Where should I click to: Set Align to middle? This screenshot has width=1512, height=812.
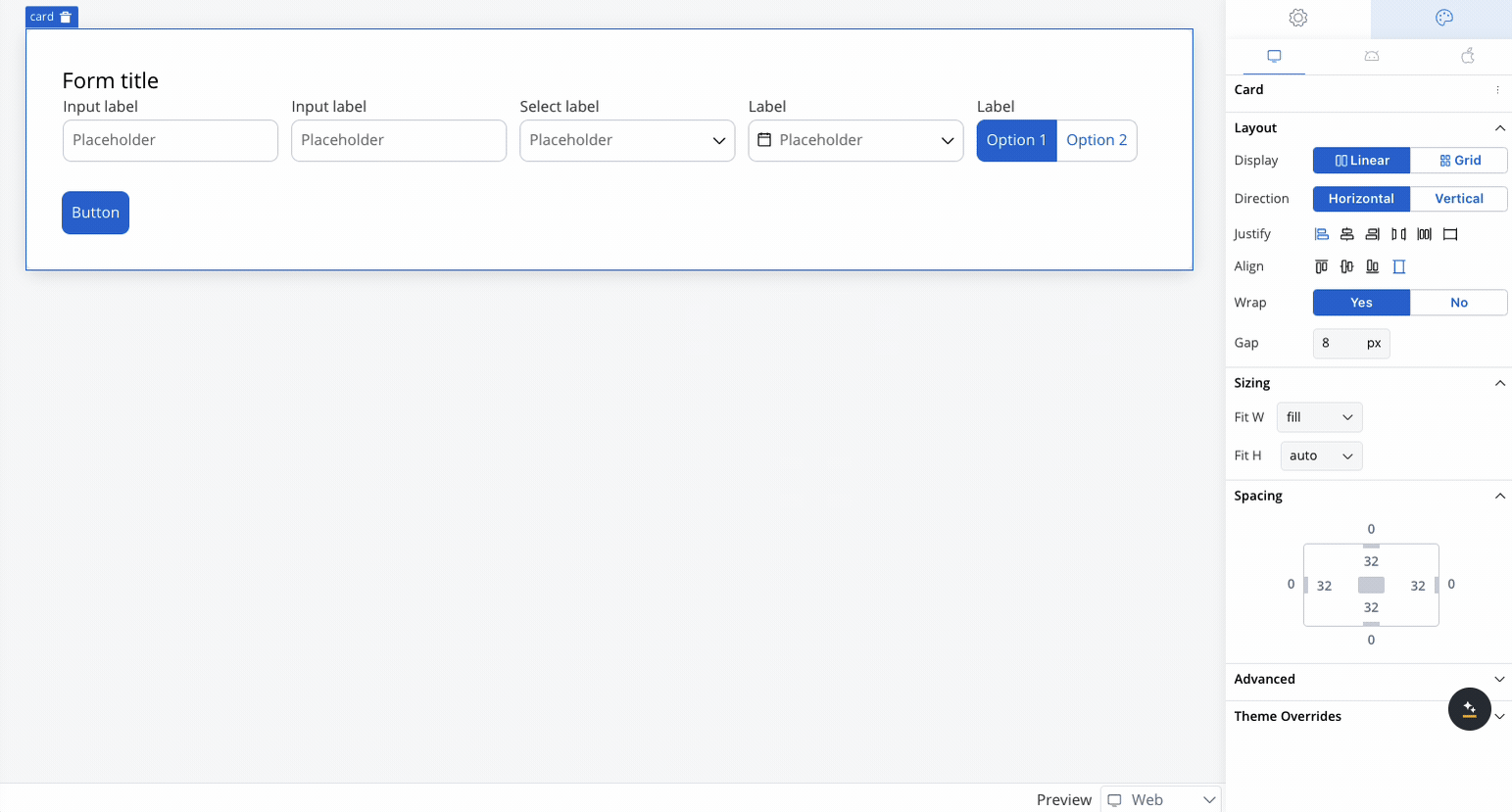(1347, 266)
